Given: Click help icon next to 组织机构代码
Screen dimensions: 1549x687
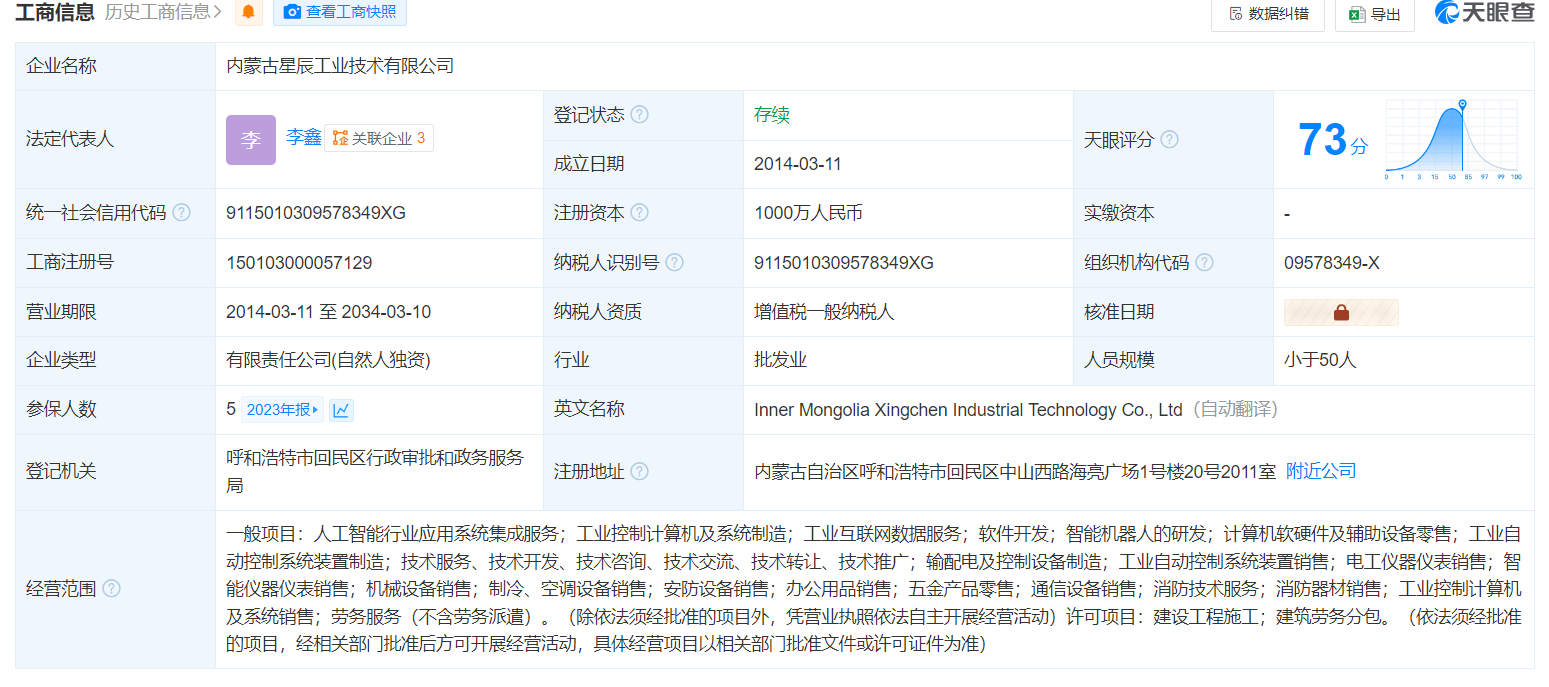Looking at the screenshot, I should point(1205,263).
